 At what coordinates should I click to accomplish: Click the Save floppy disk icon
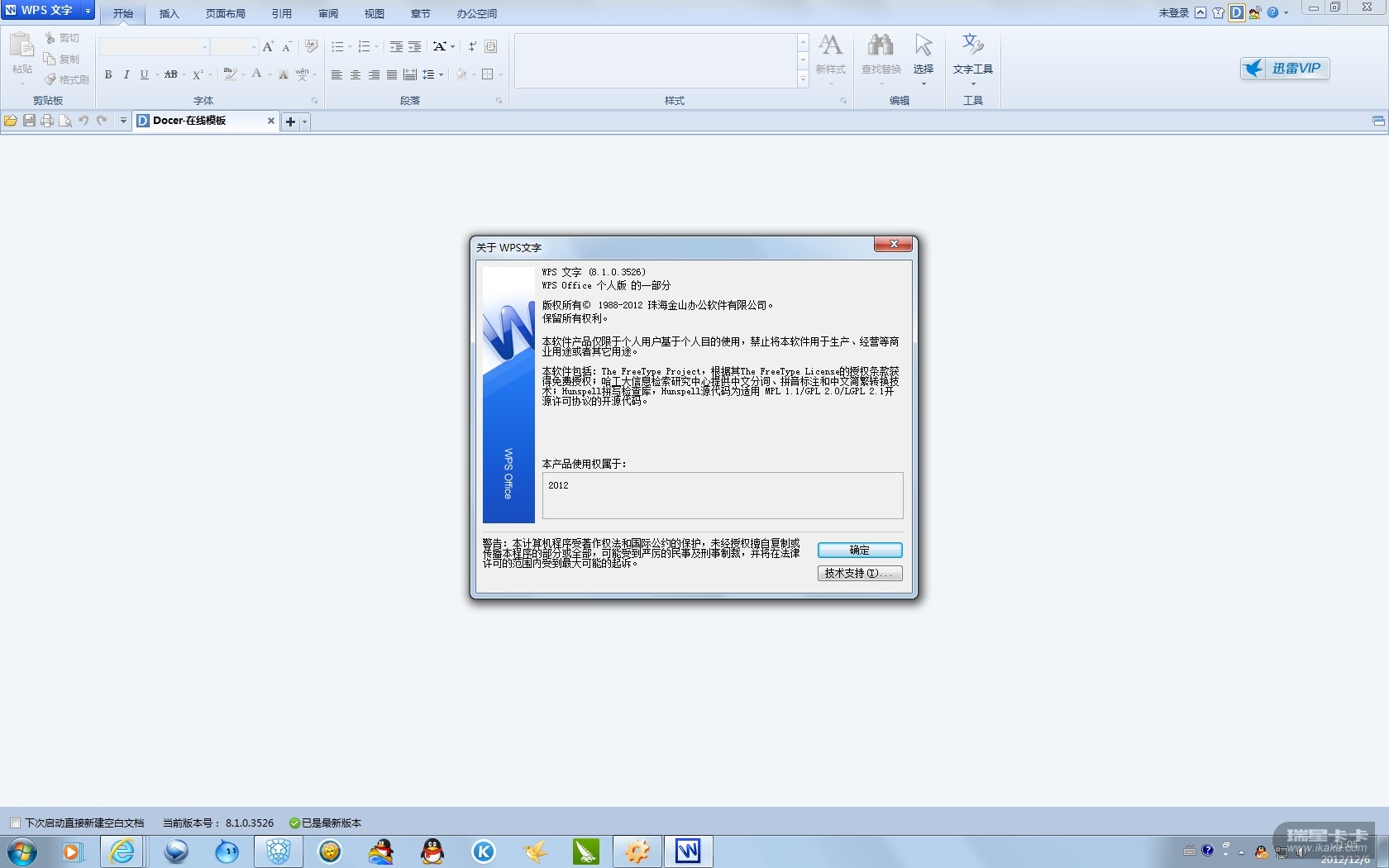(x=29, y=121)
